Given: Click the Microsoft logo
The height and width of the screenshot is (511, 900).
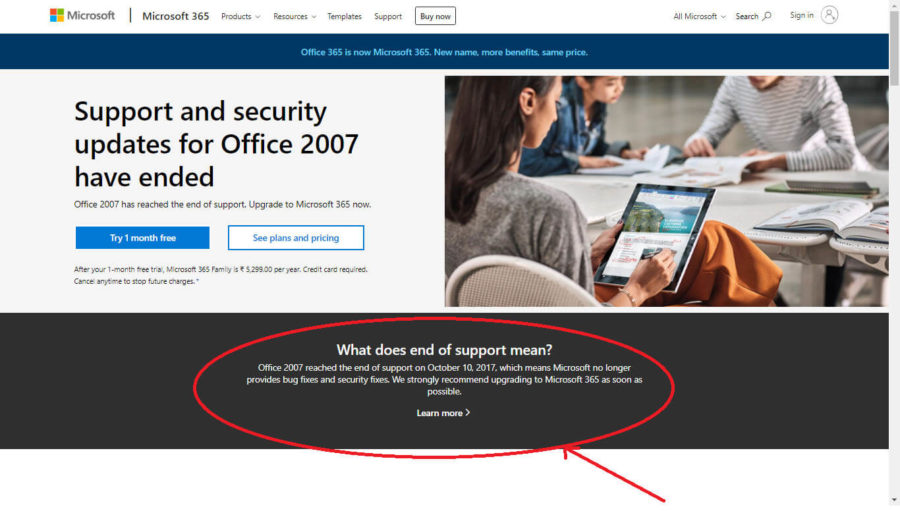Looking at the screenshot, I should point(82,16).
